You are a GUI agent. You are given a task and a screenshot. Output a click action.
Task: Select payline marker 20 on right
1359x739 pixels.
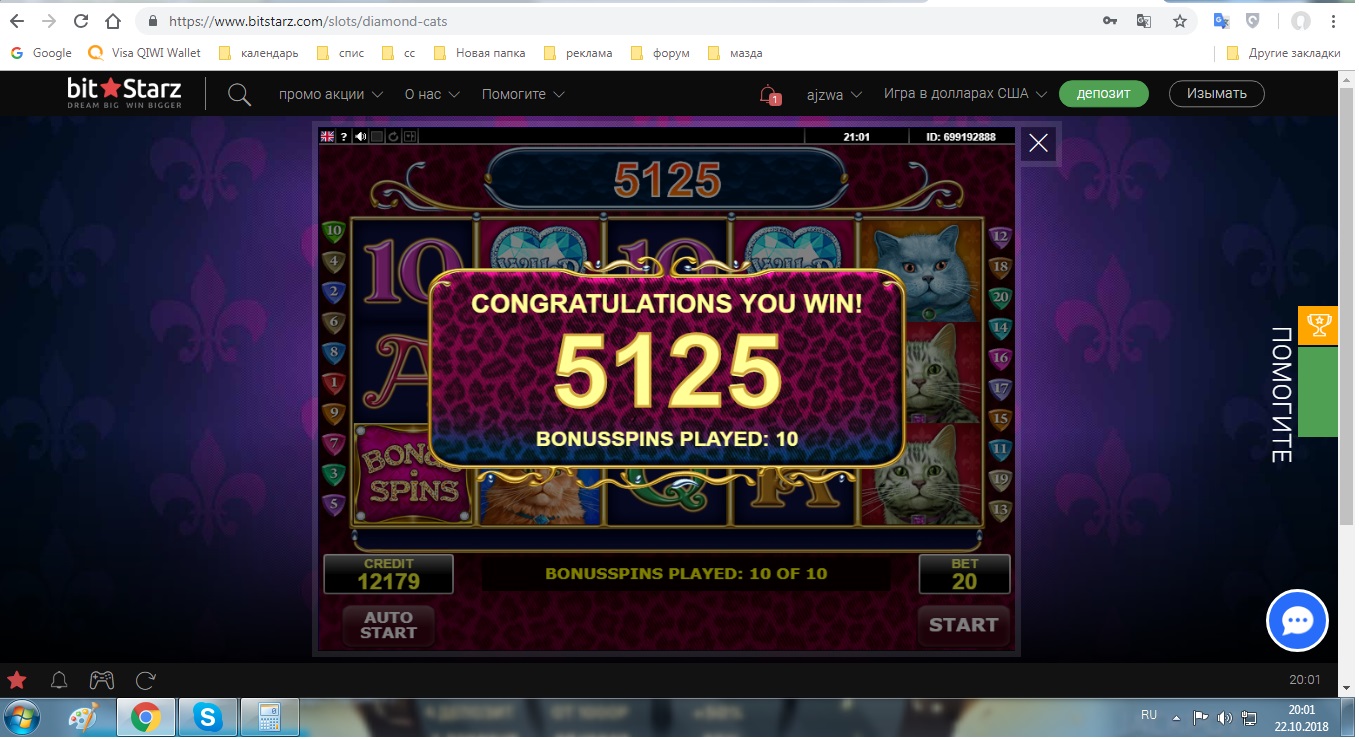click(999, 298)
